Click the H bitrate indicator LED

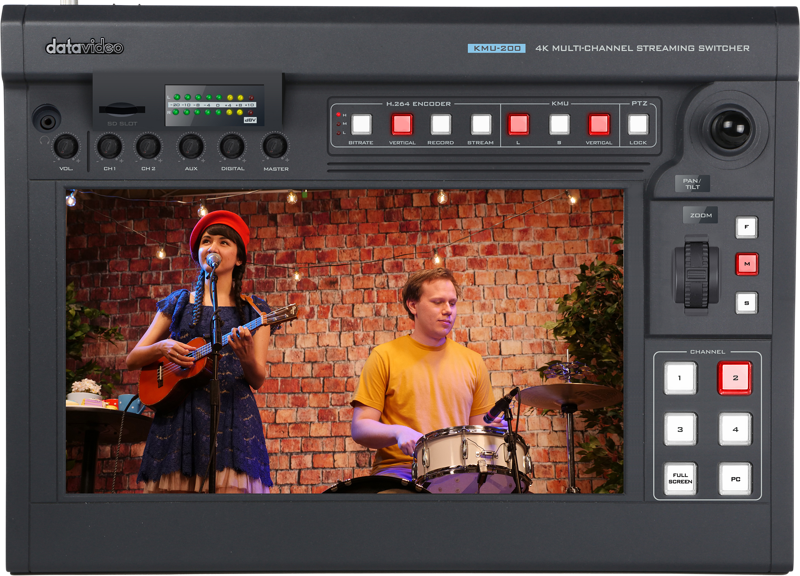point(338,115)
